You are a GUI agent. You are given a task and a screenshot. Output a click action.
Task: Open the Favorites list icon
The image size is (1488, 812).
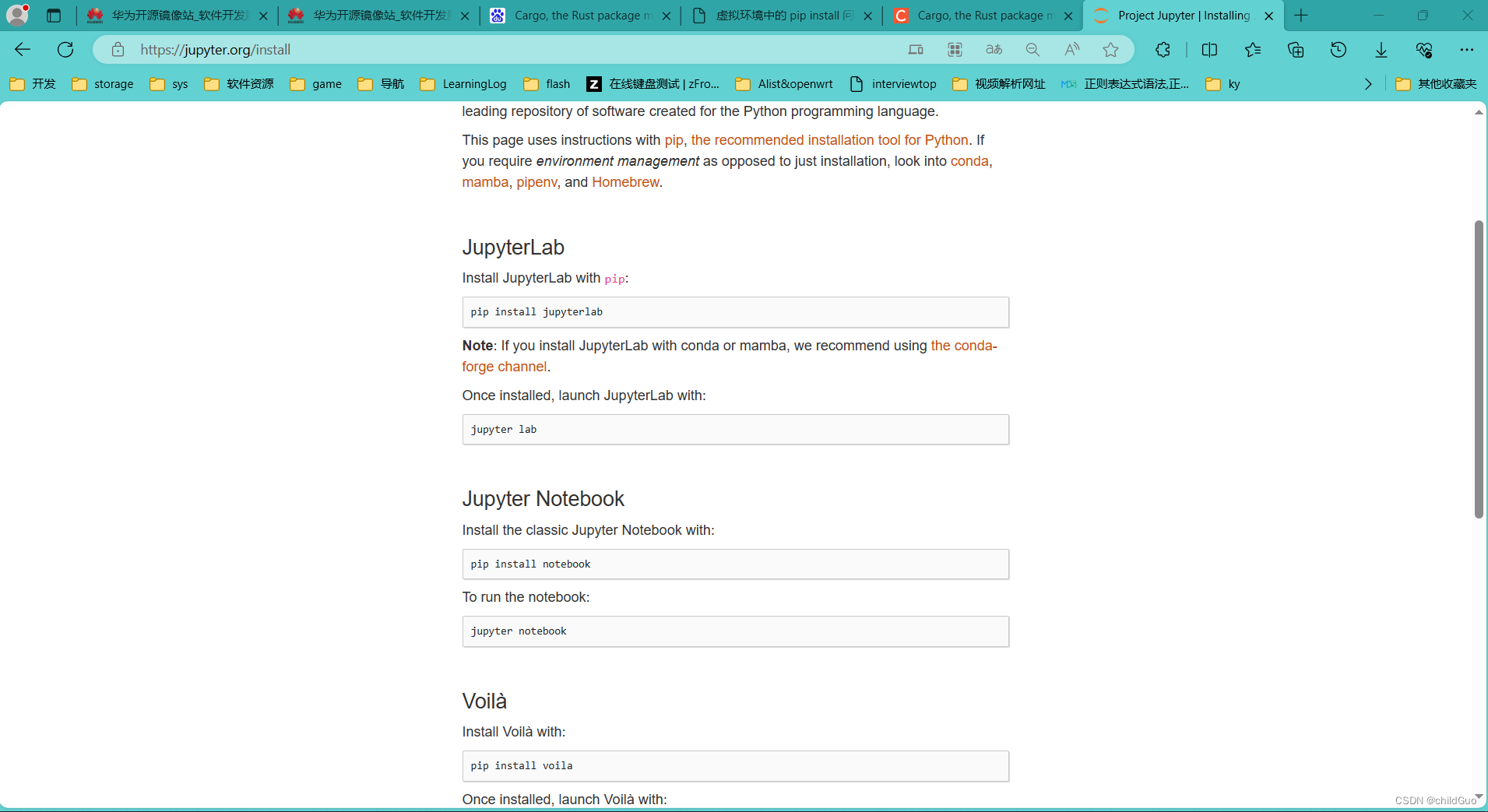[1253, 49]
